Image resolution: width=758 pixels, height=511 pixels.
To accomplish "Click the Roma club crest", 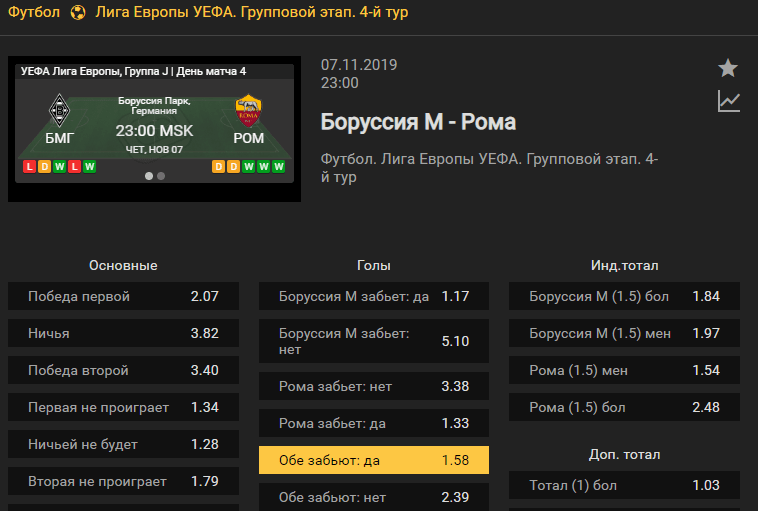I will click(248, 110).
